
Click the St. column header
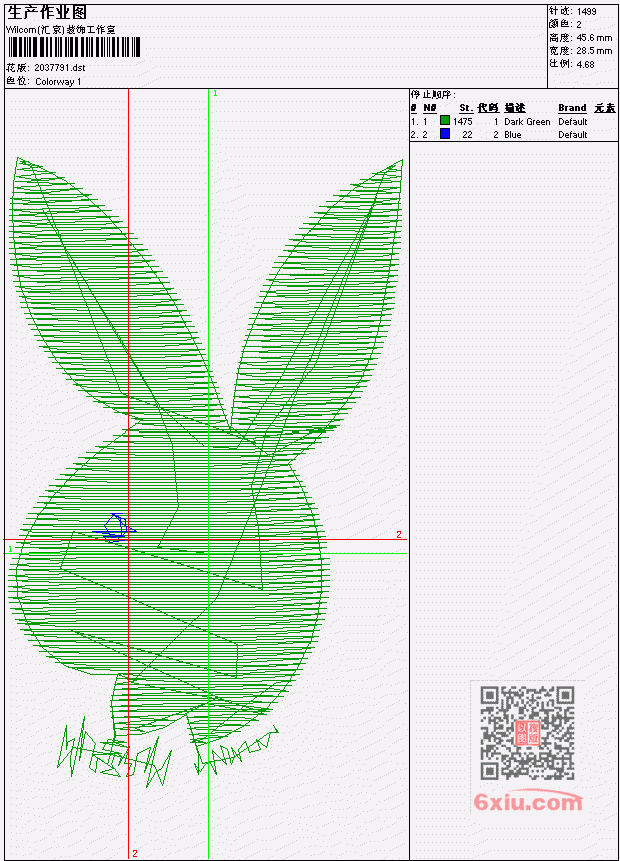coord(466,108)
